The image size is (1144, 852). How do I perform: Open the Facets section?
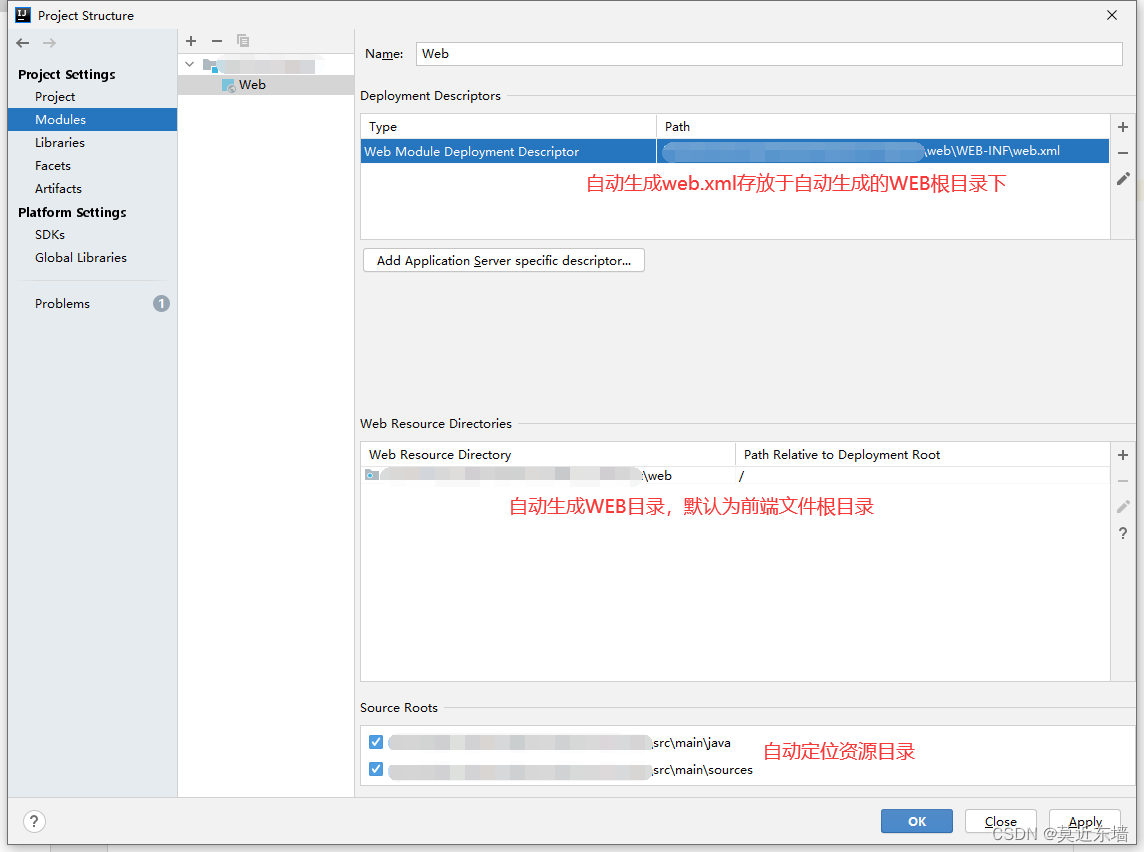pos(53,166)
